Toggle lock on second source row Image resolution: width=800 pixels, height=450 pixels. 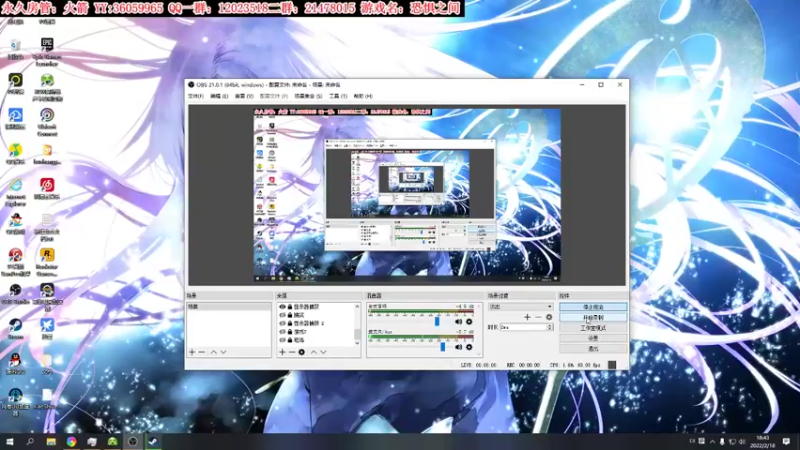click(x=290, y=315)
